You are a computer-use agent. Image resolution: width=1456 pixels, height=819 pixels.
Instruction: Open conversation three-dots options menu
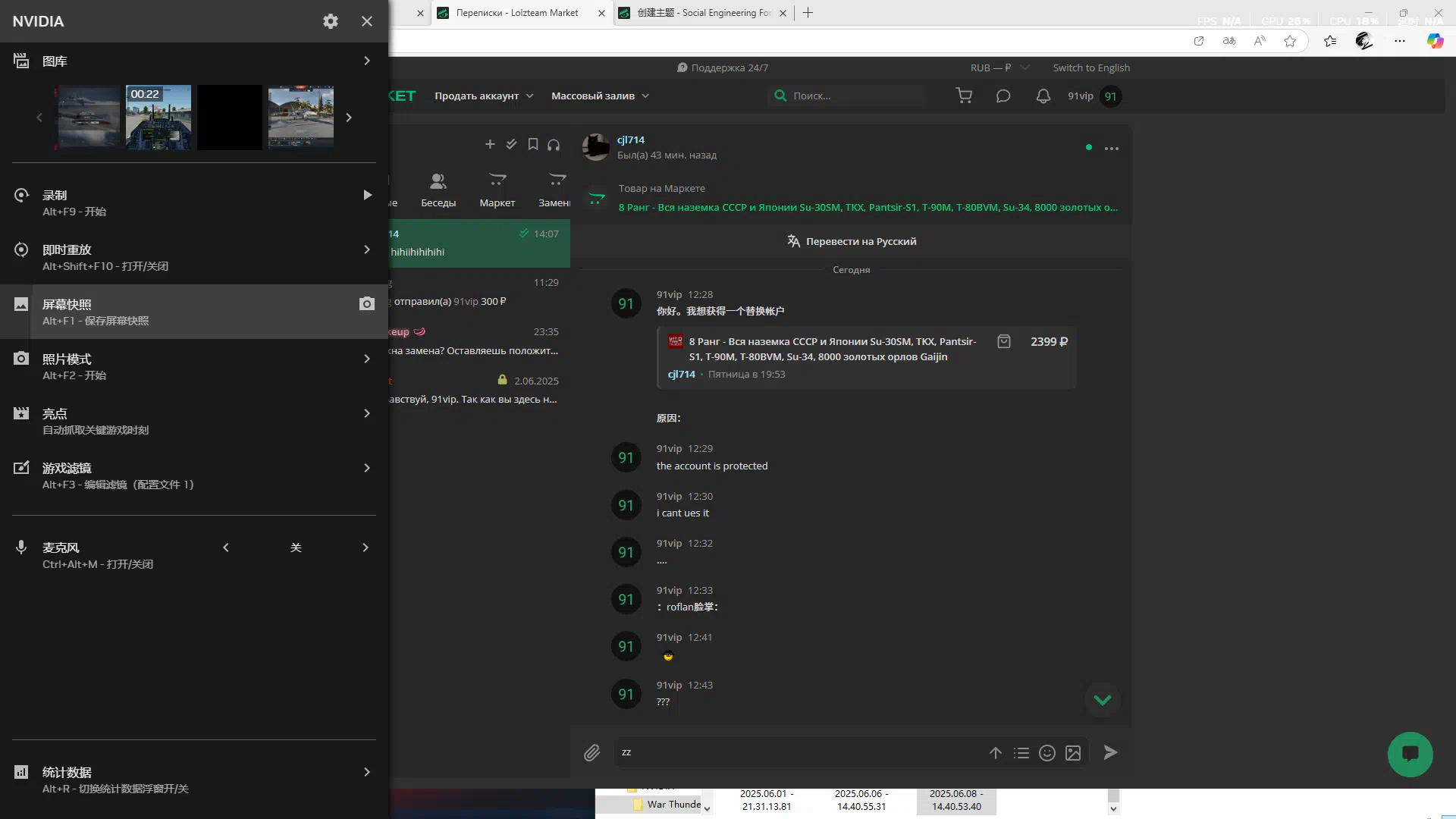click(x=1112, y=148)
